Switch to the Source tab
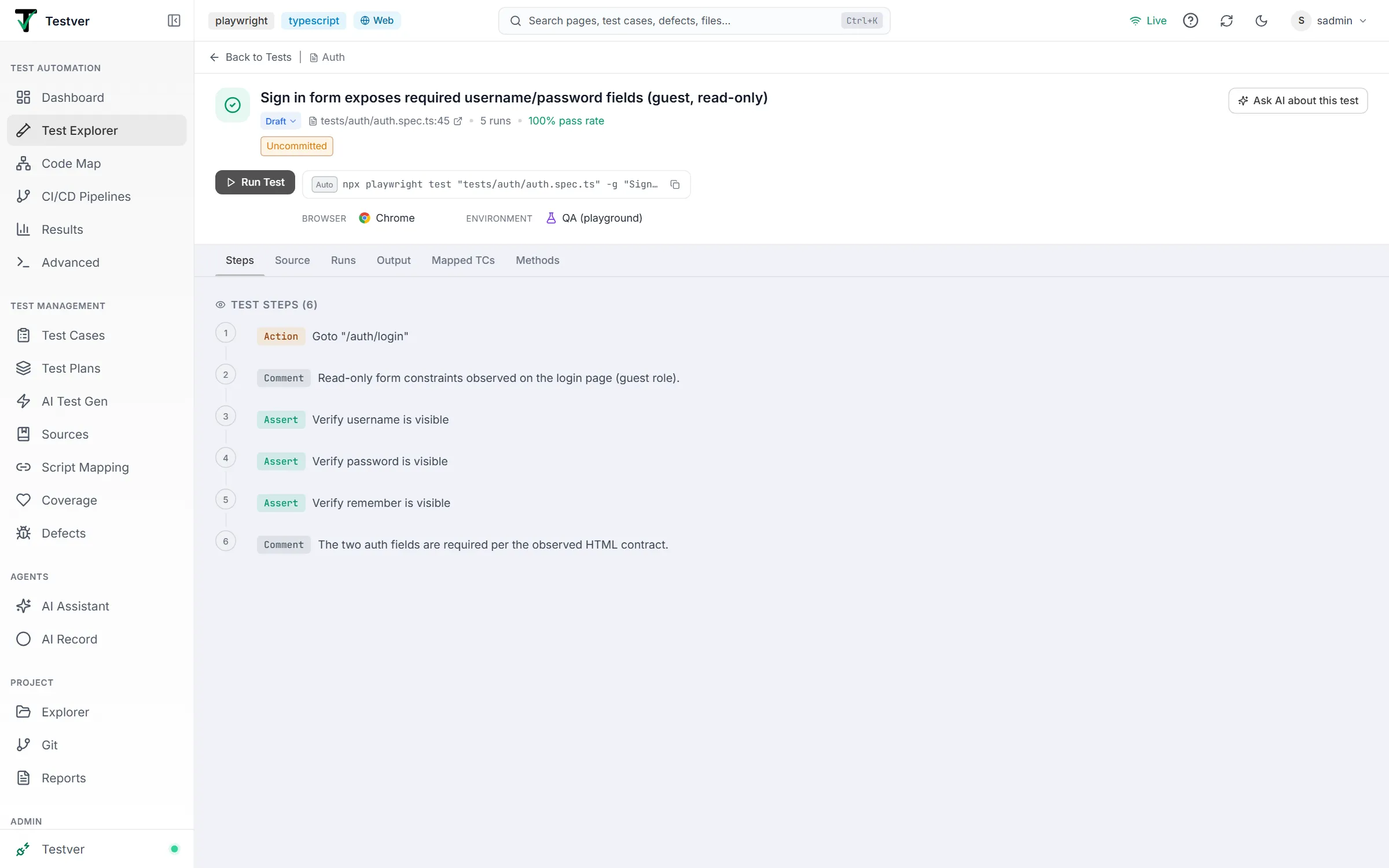 point(292,260)
